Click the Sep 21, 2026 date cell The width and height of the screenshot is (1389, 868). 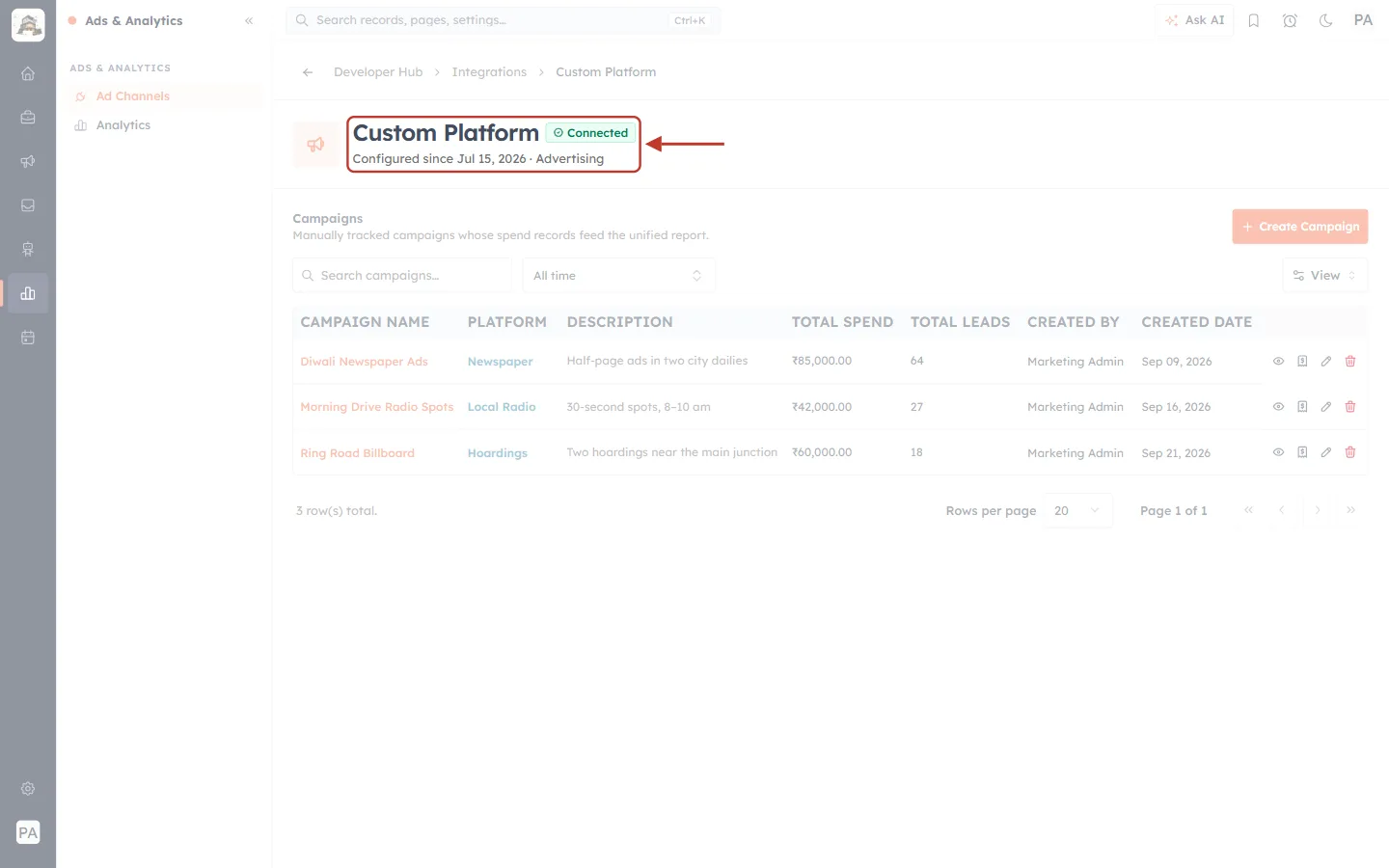point(1176,453)
